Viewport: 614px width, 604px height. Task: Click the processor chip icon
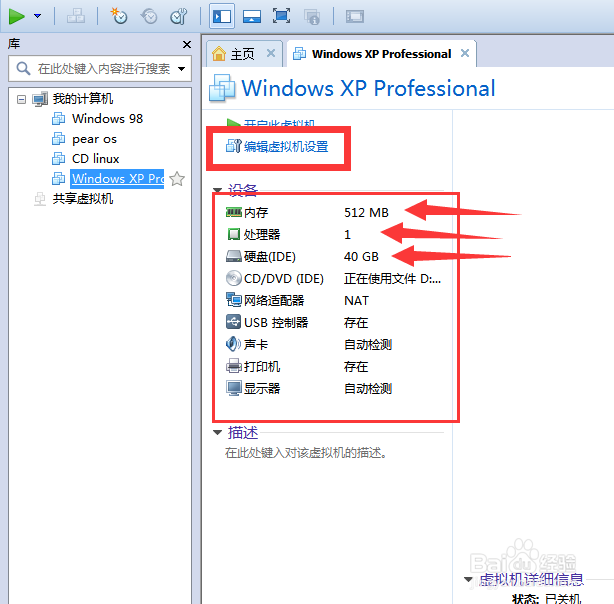234,234
